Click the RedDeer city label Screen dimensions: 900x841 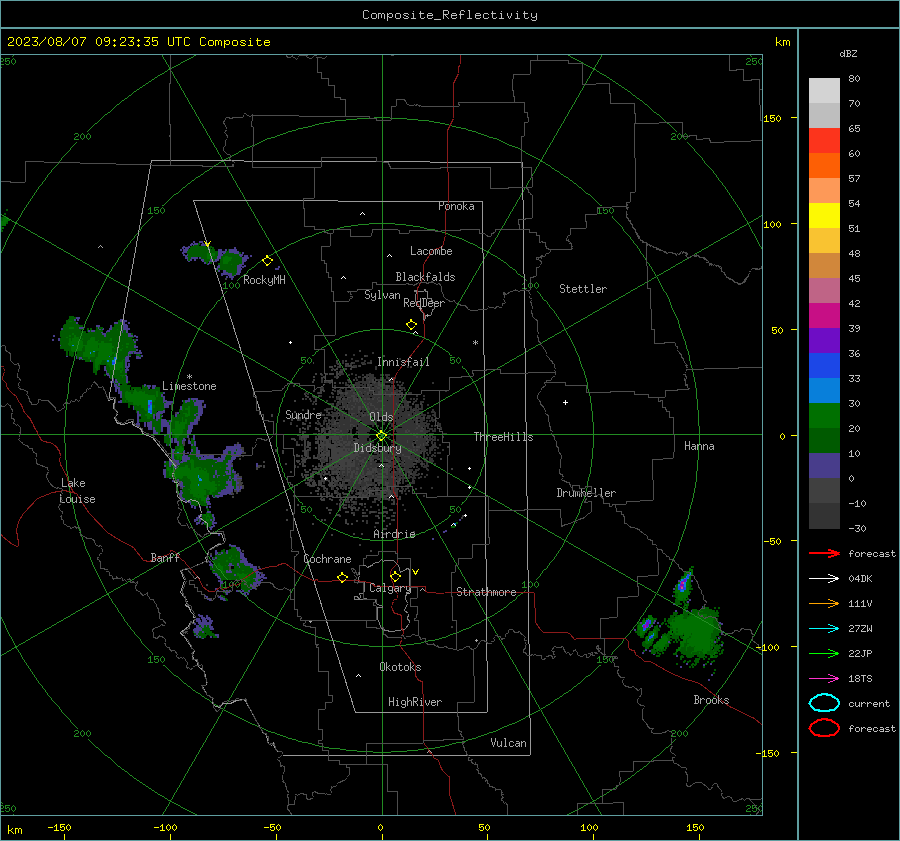click(x=424, y=303)
